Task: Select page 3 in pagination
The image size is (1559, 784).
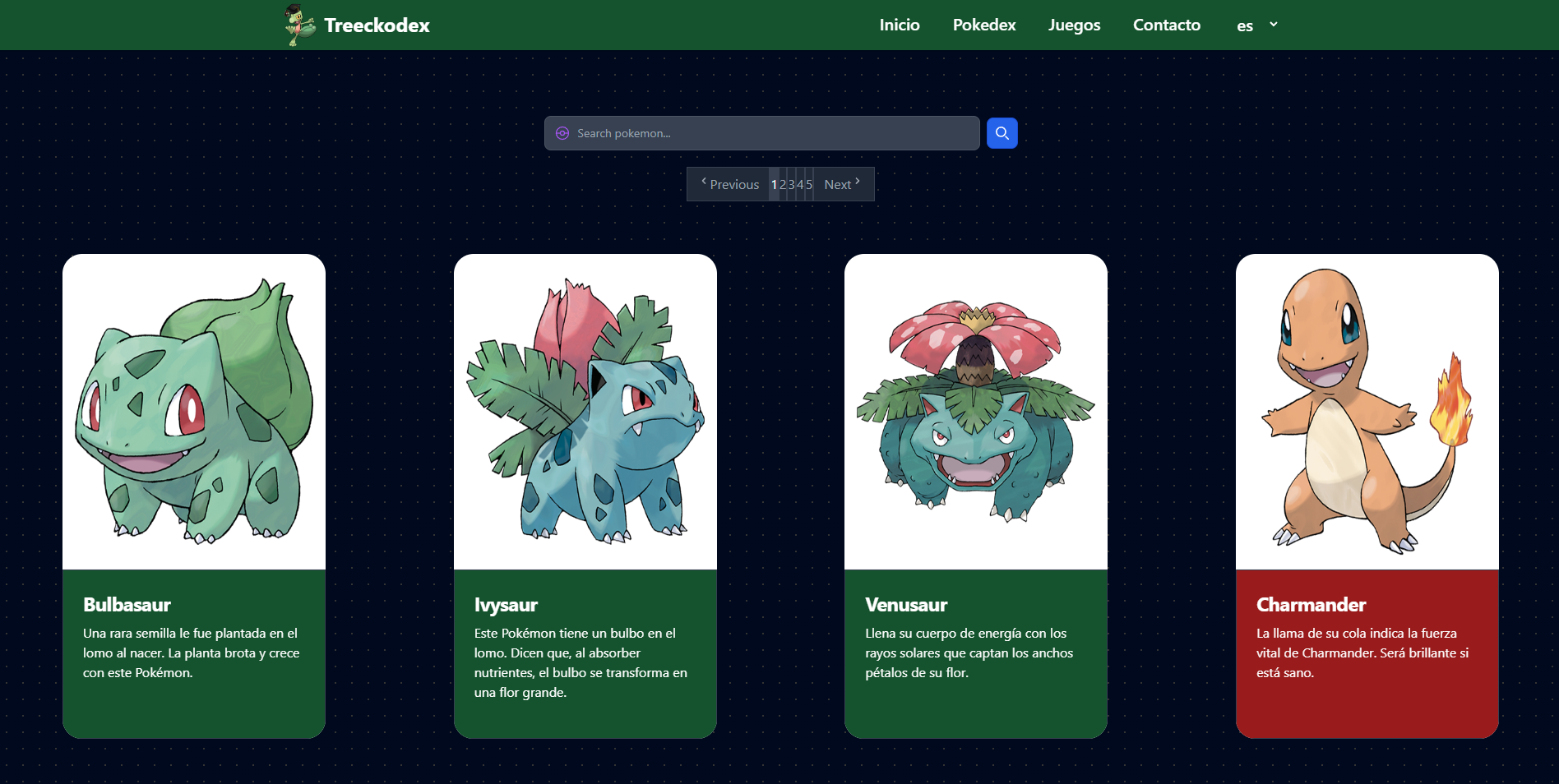Action: click(791, 184)
